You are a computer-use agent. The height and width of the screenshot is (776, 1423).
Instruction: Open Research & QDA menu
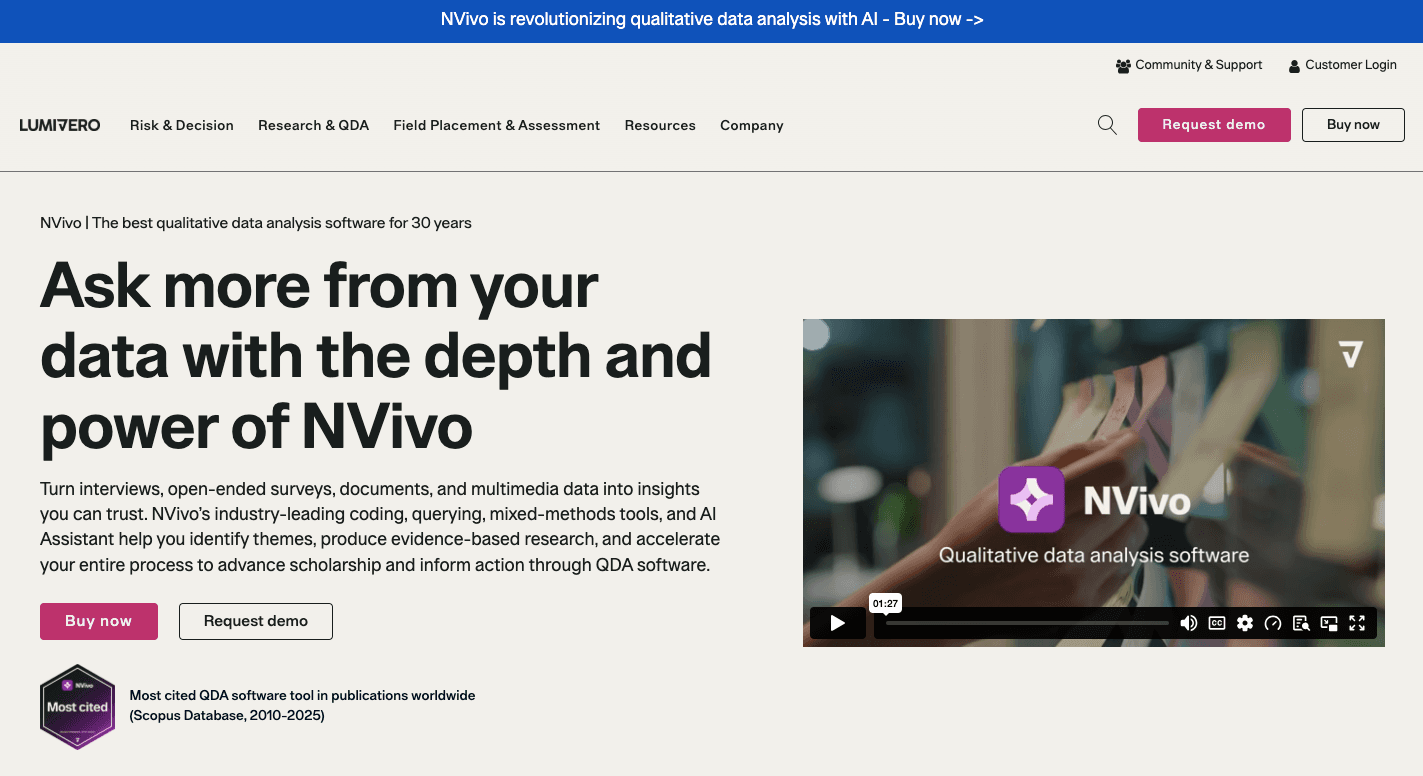314,125
